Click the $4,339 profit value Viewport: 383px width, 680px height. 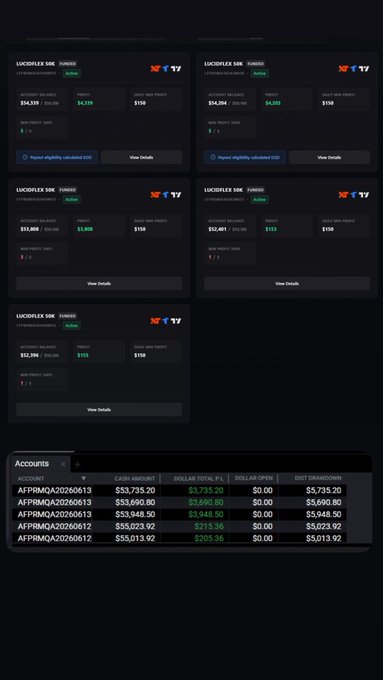(85, 103)
